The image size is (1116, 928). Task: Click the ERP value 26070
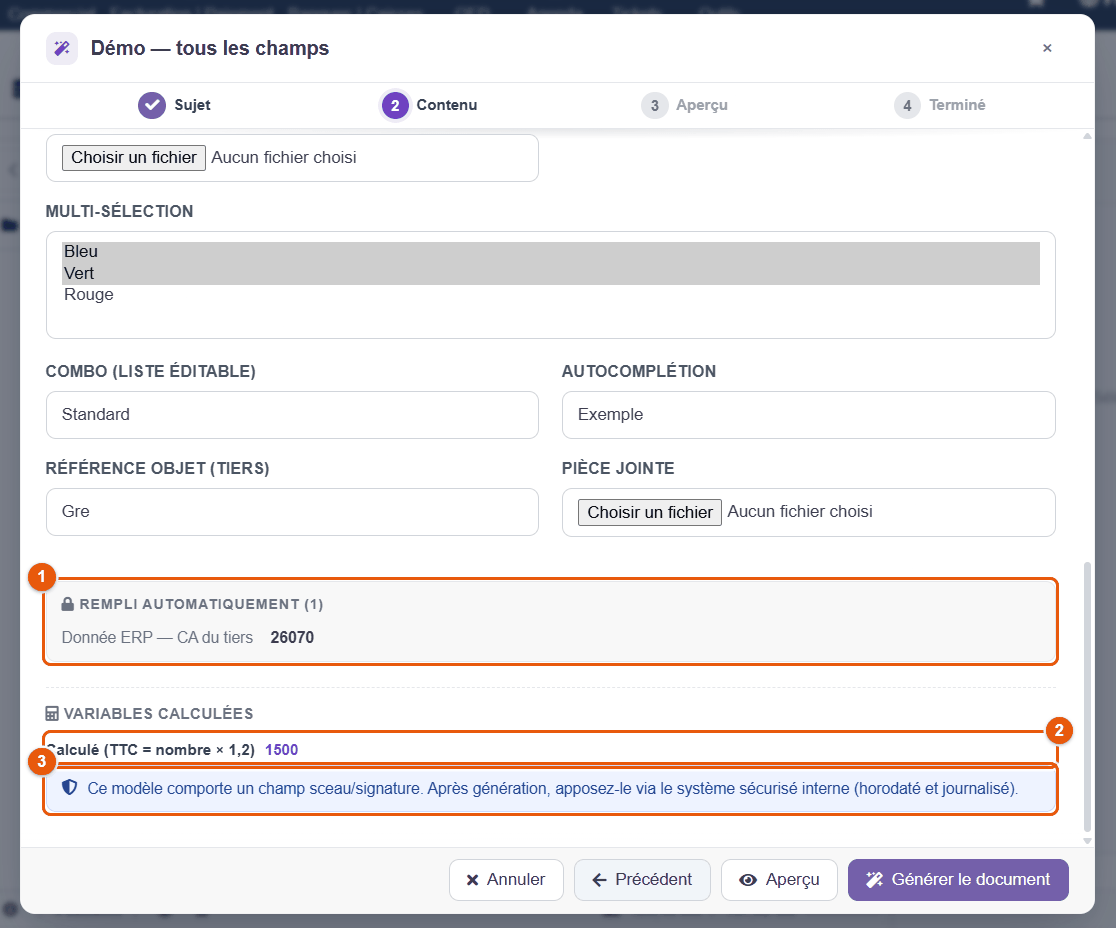point(292,638)
